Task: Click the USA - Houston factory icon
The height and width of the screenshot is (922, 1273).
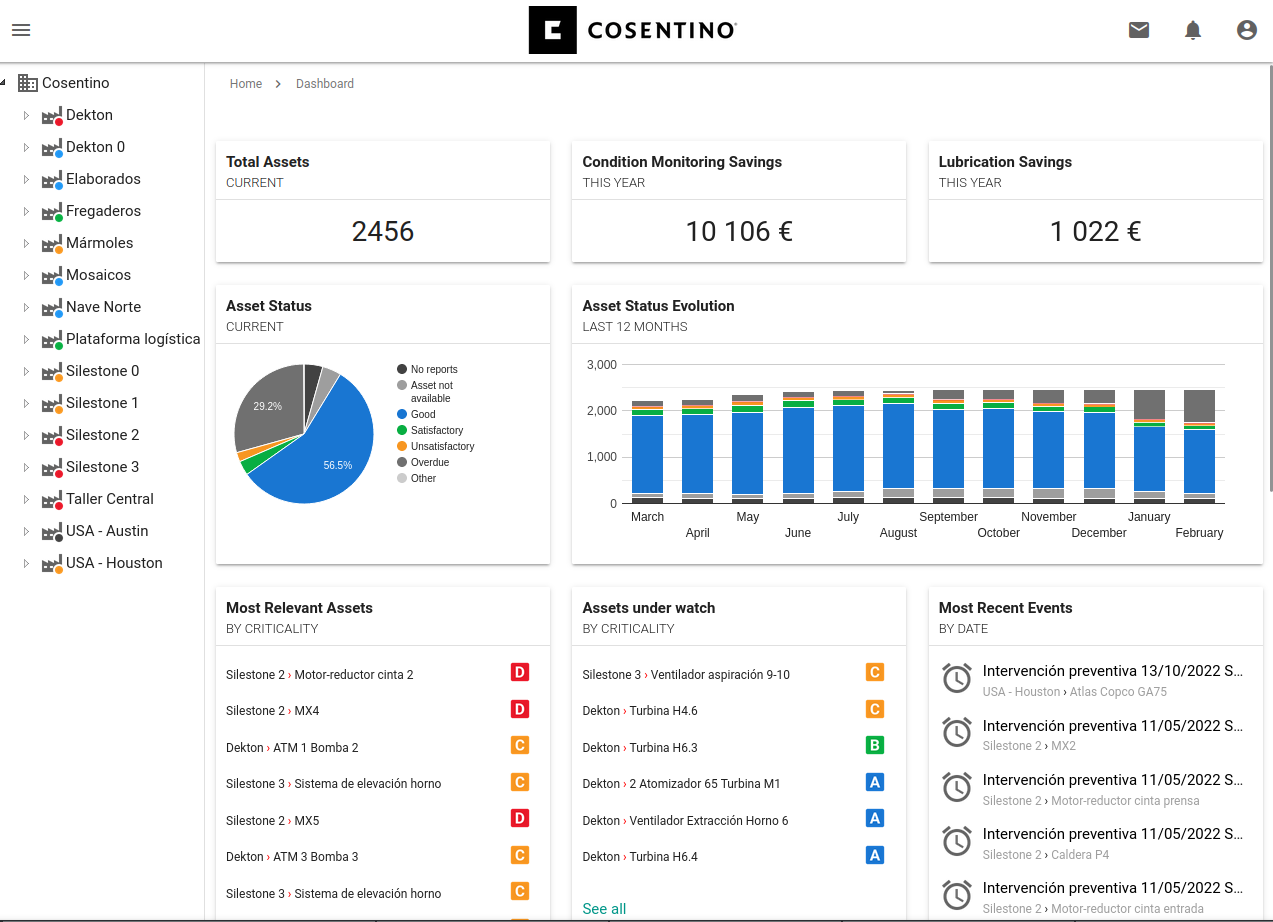Action: (x=52, y=564)
